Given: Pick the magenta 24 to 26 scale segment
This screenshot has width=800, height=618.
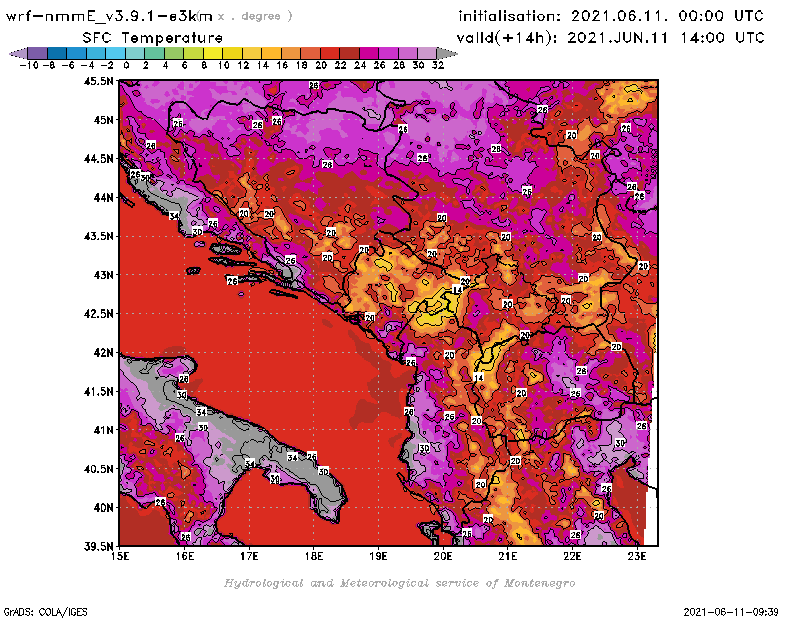Looking at the screenshot, I should (369, 53).
